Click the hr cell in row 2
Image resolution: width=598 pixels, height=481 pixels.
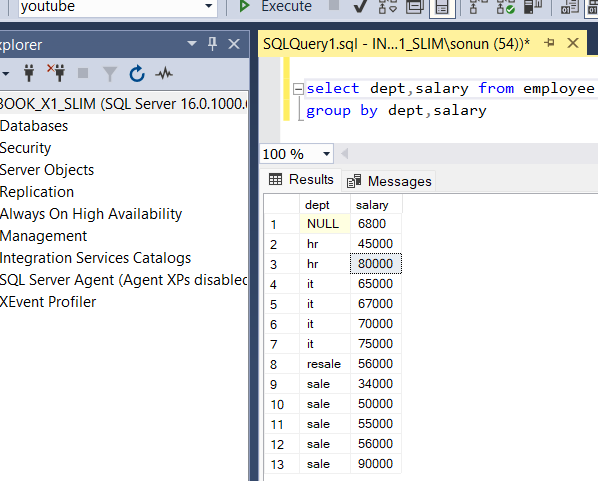point(325,244)
